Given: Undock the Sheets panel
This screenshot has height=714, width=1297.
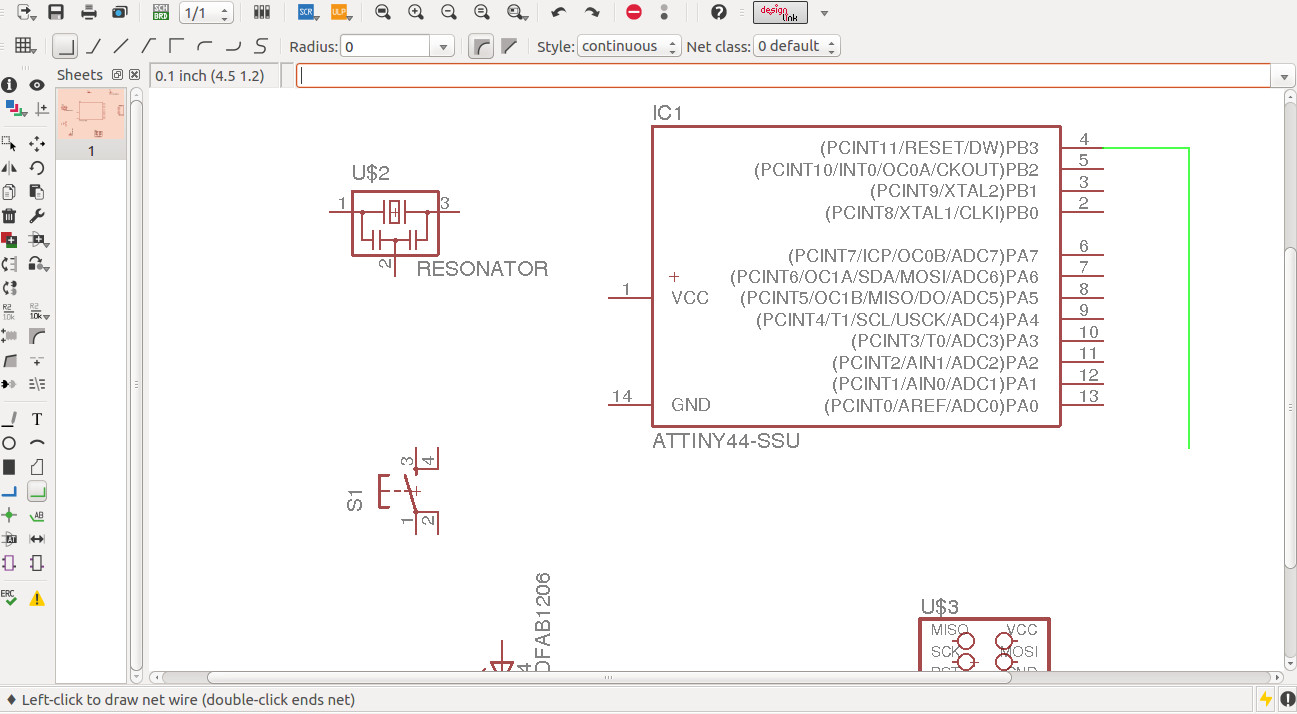Looking at the screenshot, I should (118, 75).
